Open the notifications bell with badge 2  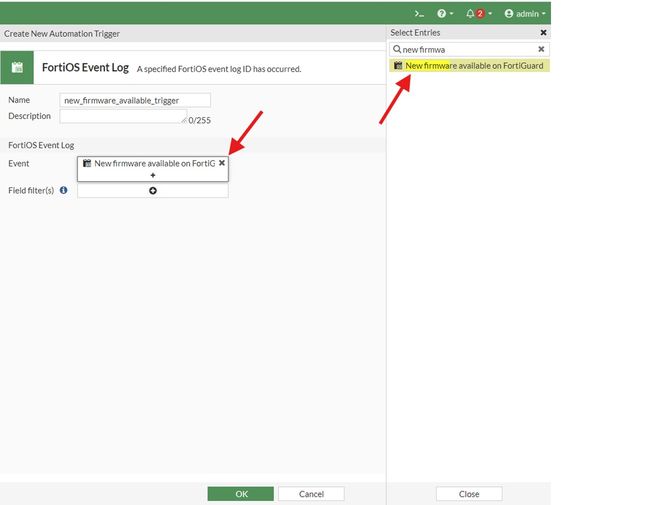478,14
